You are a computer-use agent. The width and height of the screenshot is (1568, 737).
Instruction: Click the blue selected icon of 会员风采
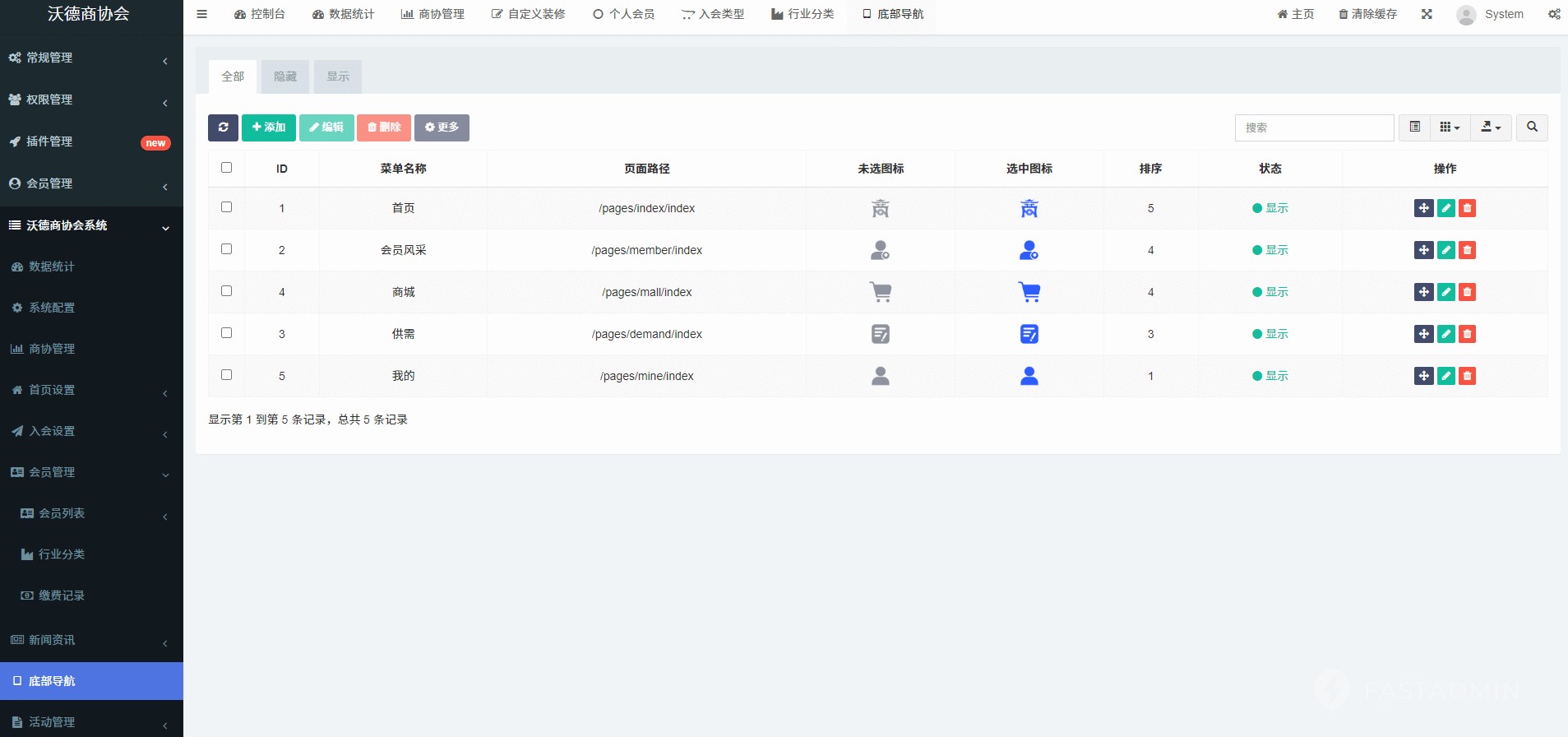pyautogui.click(x=1029, y=250)
